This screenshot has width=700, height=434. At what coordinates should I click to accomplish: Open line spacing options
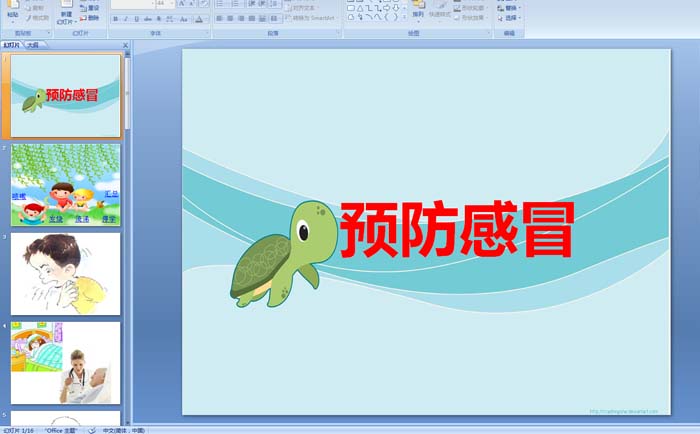coord(275,4)
